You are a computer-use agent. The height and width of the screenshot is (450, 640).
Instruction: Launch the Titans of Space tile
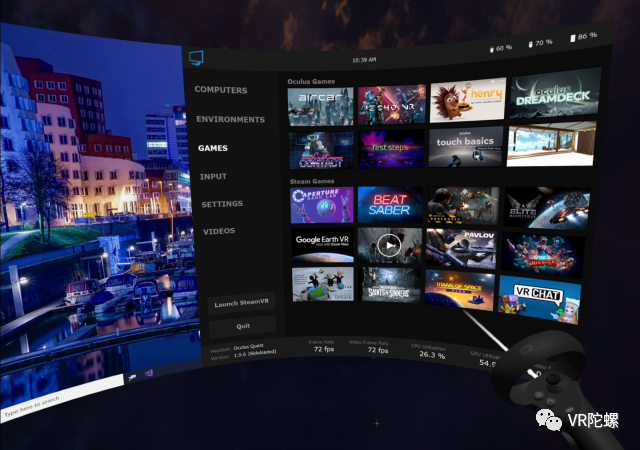[459, 290]
